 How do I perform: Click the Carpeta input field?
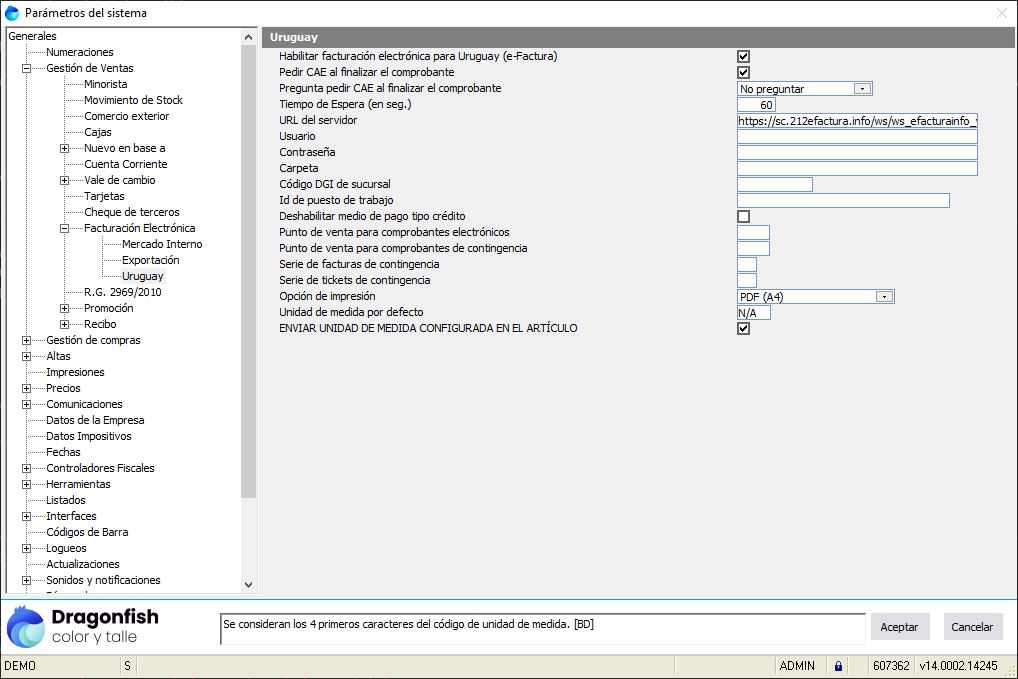tap(857, 168)
